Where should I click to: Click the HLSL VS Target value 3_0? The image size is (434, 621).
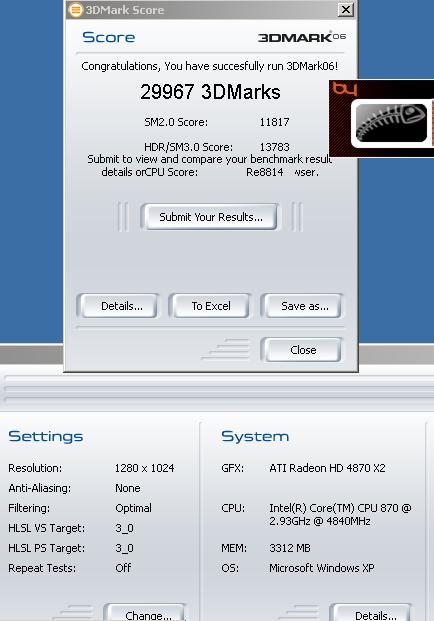[x=124, y=528]
